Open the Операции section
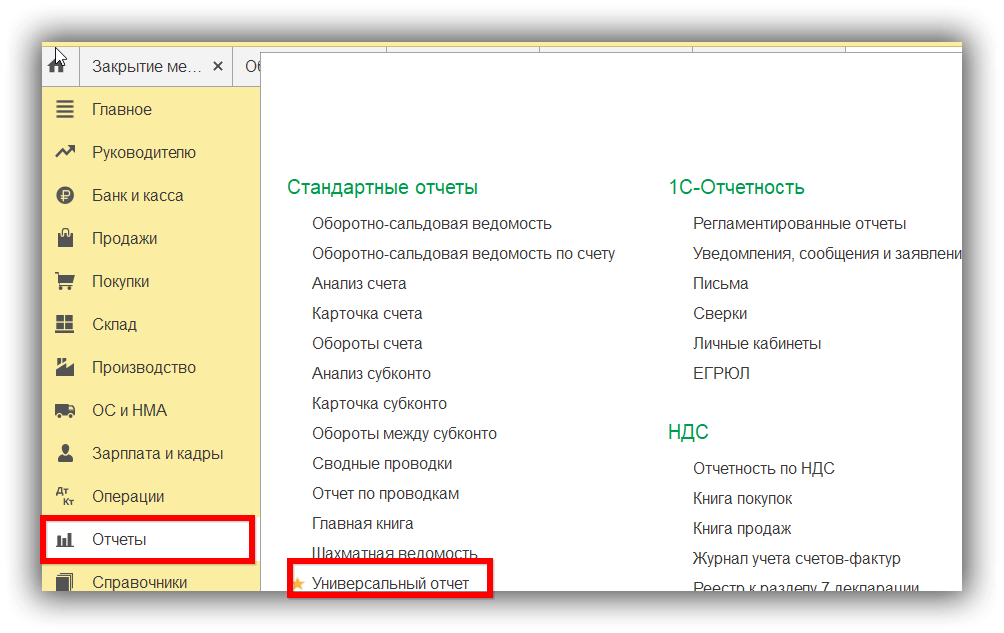This screenshot has width=1004, height=633. (x=128, y=496)
